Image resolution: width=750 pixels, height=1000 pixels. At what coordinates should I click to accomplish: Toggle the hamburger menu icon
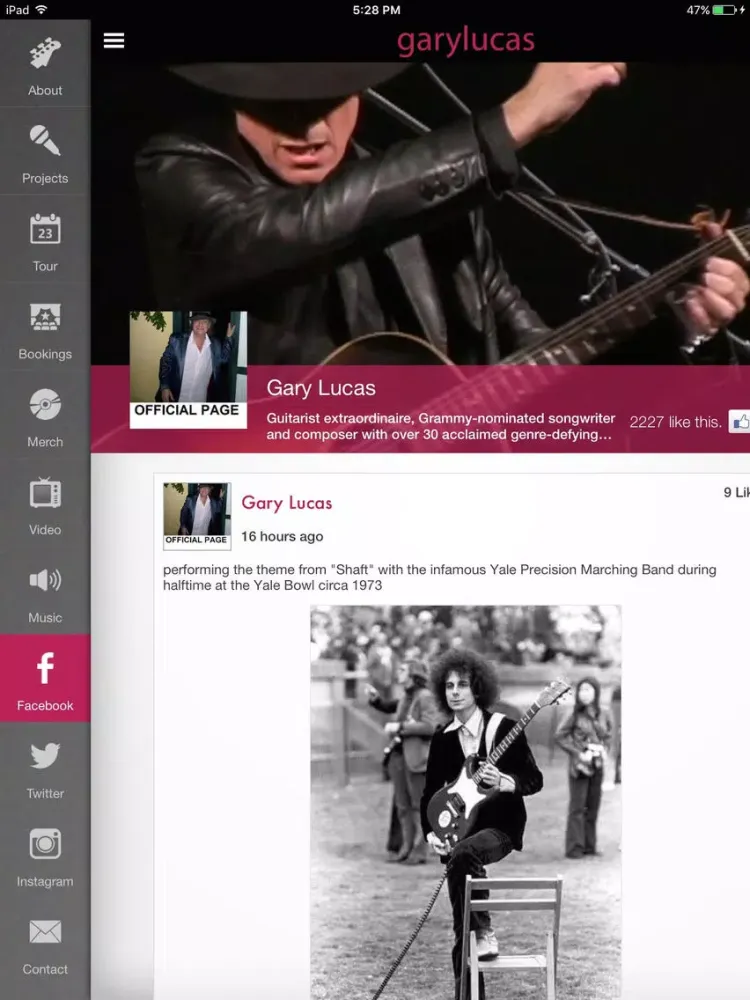pyautogui.click(x=114, y=40)
